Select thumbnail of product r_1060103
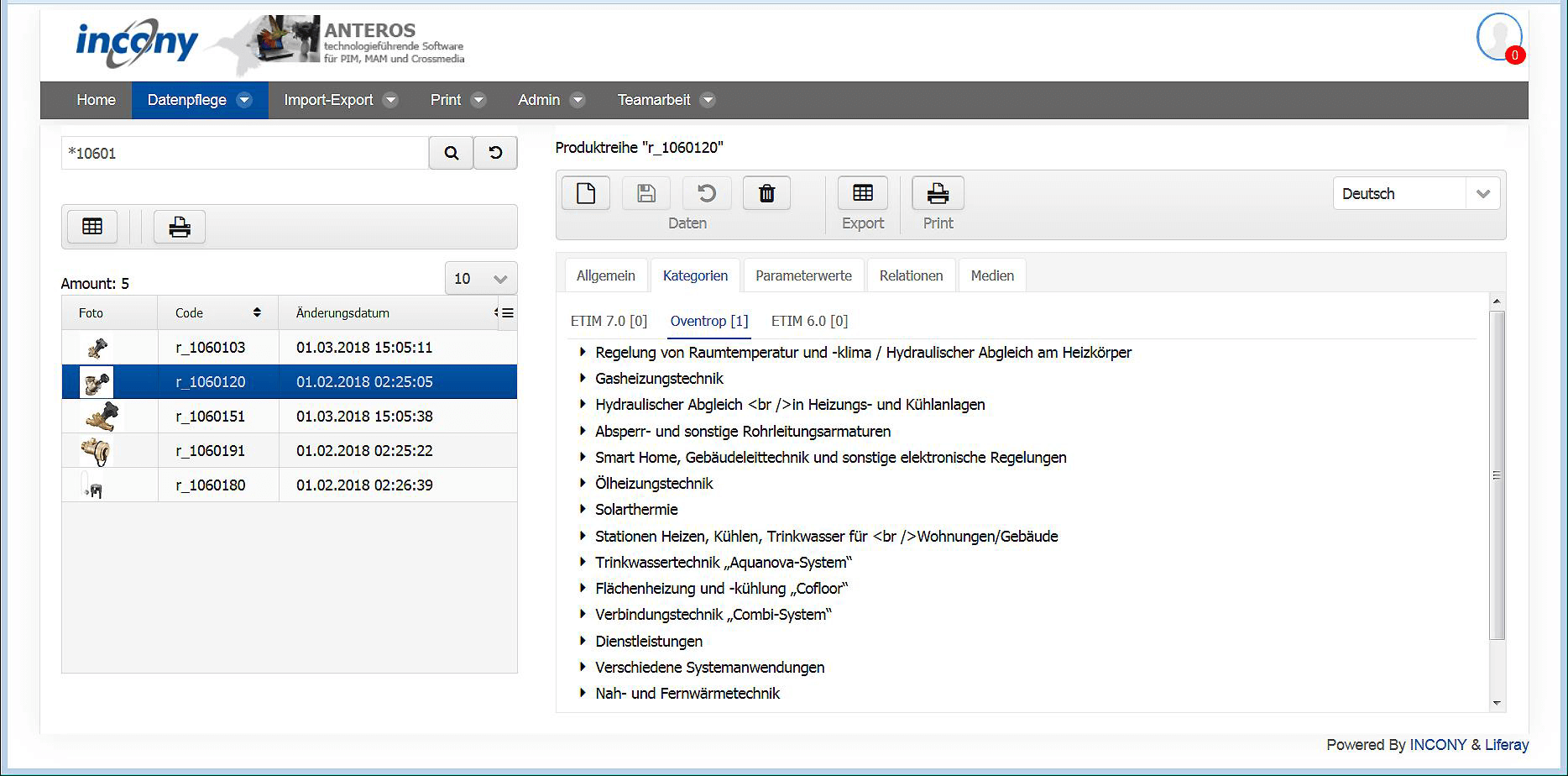This screenshot has height=776, width=1568. [97, 348]
